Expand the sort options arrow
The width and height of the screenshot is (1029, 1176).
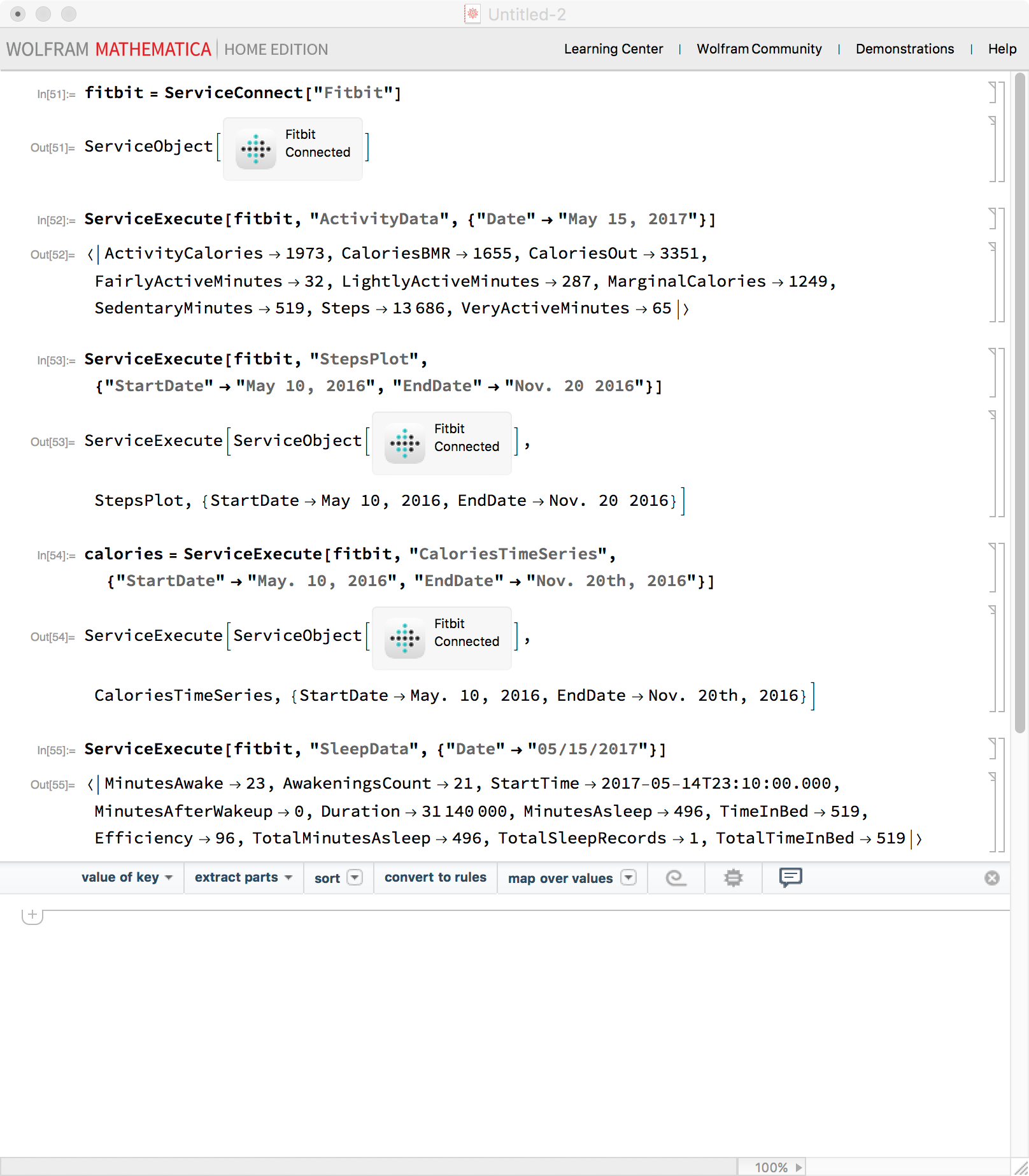(x=355, y=877)
